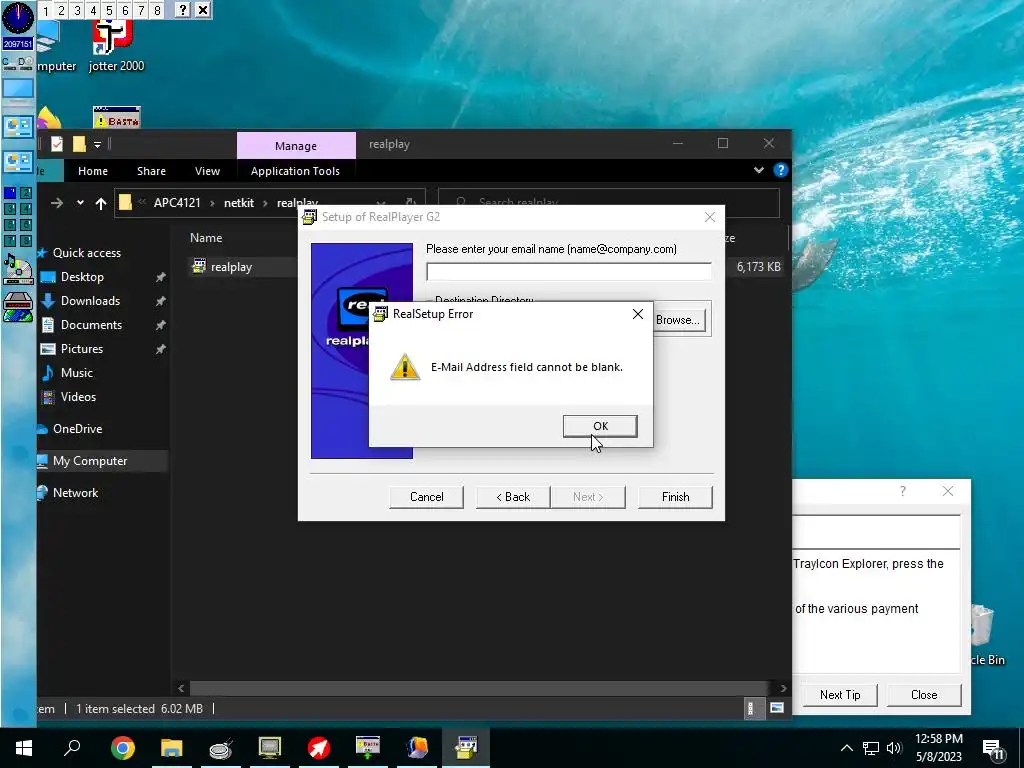
Task: Open Documents in the navigation pane
Action: click(x=91, y=325)
